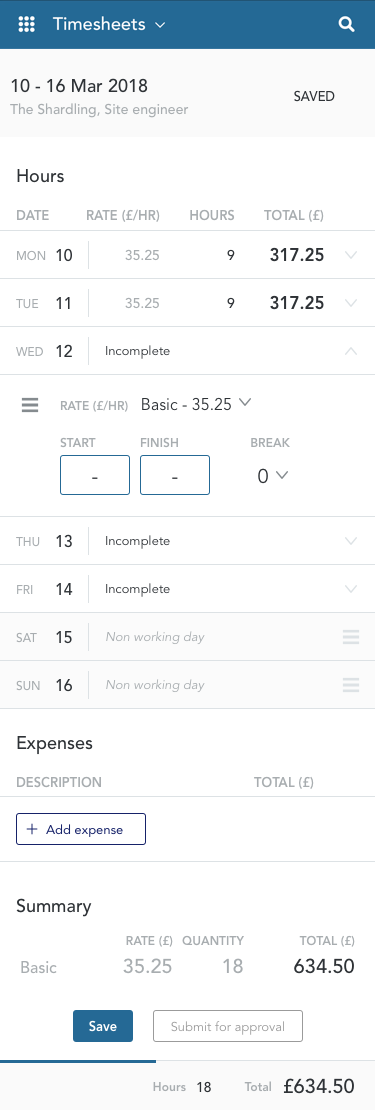Screen dimensions: 375x1110
Task: Click the blue progress bar at bottom
Action: coord(78,1061)
